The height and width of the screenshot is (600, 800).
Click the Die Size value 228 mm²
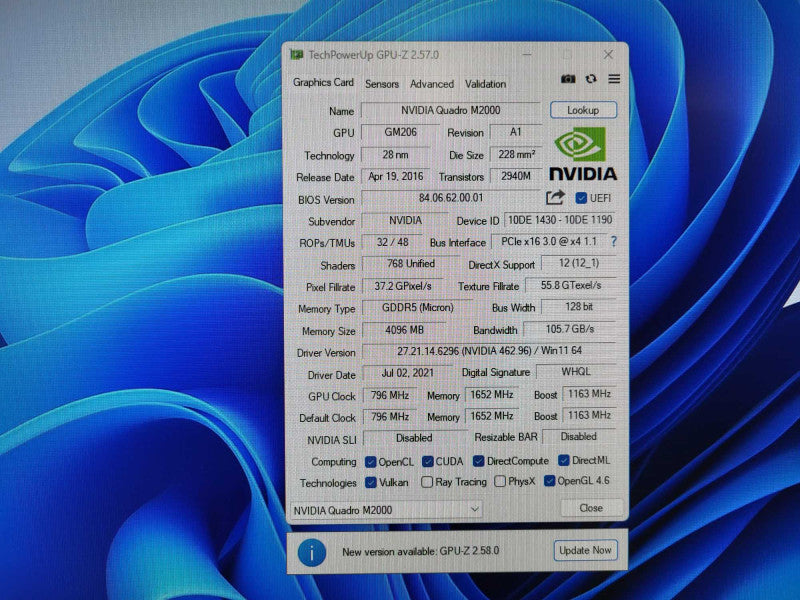click(x=516, y=154)
